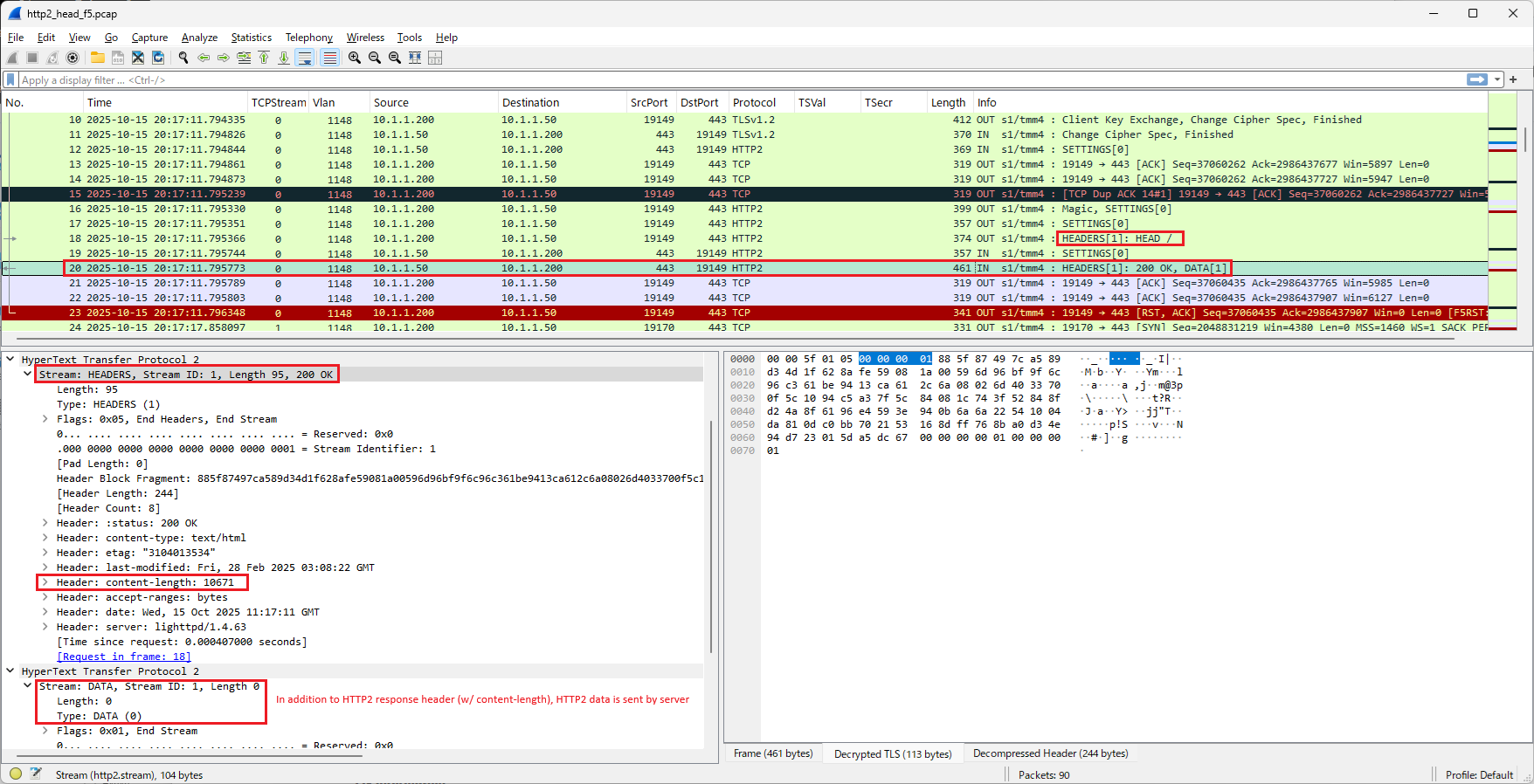
Task: Open the File menu
Action: point(16,38)
